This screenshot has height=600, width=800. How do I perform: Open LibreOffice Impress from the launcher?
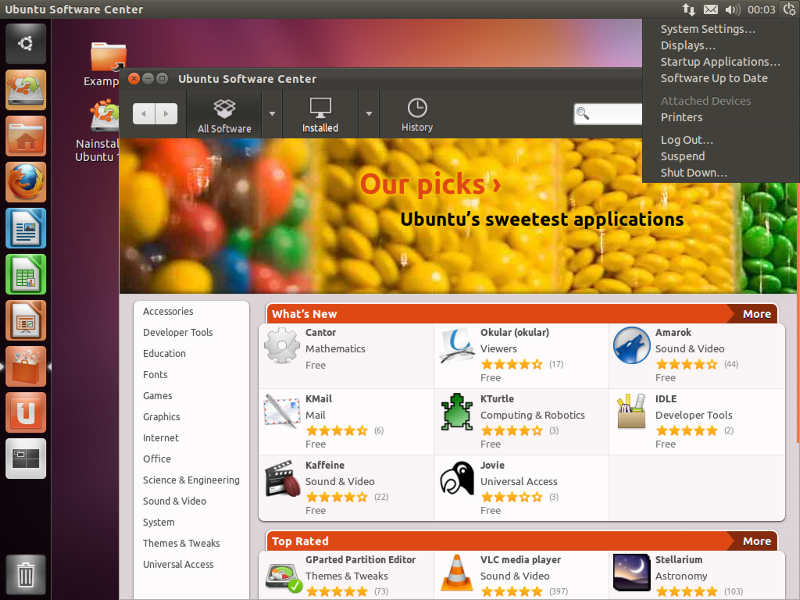click(x=26, y=320)
